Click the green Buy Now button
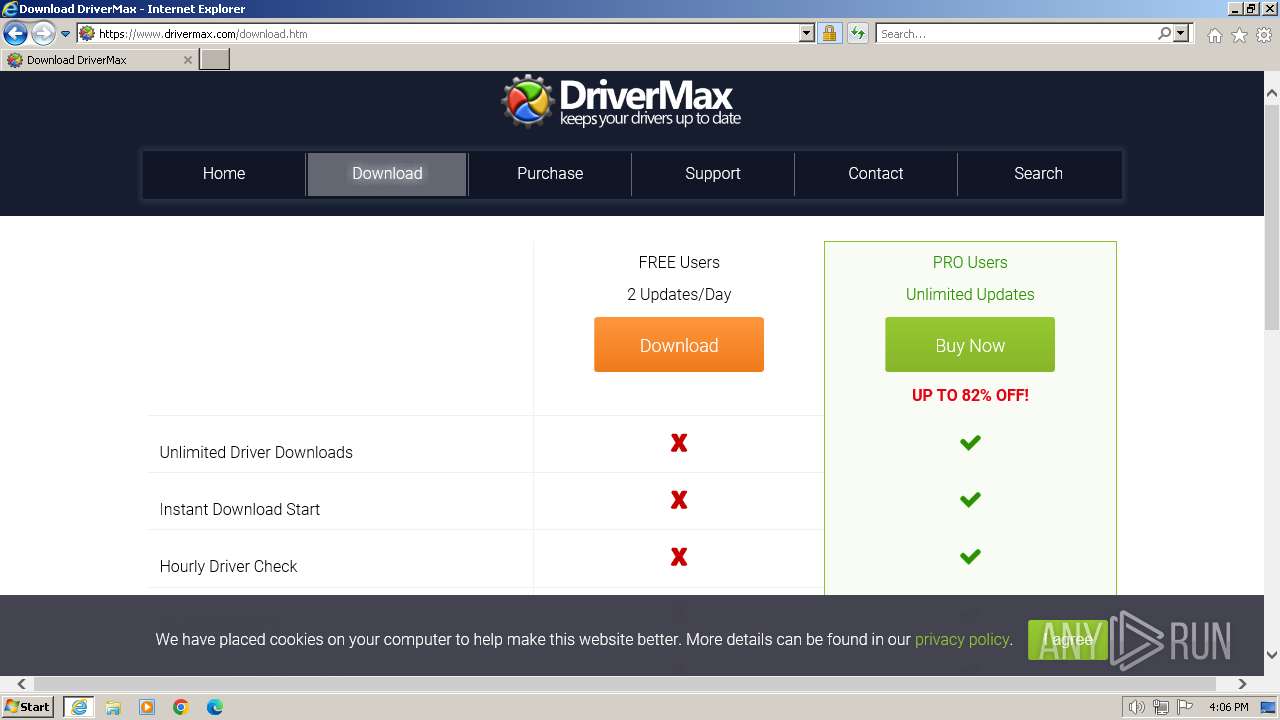 point(970,345)
